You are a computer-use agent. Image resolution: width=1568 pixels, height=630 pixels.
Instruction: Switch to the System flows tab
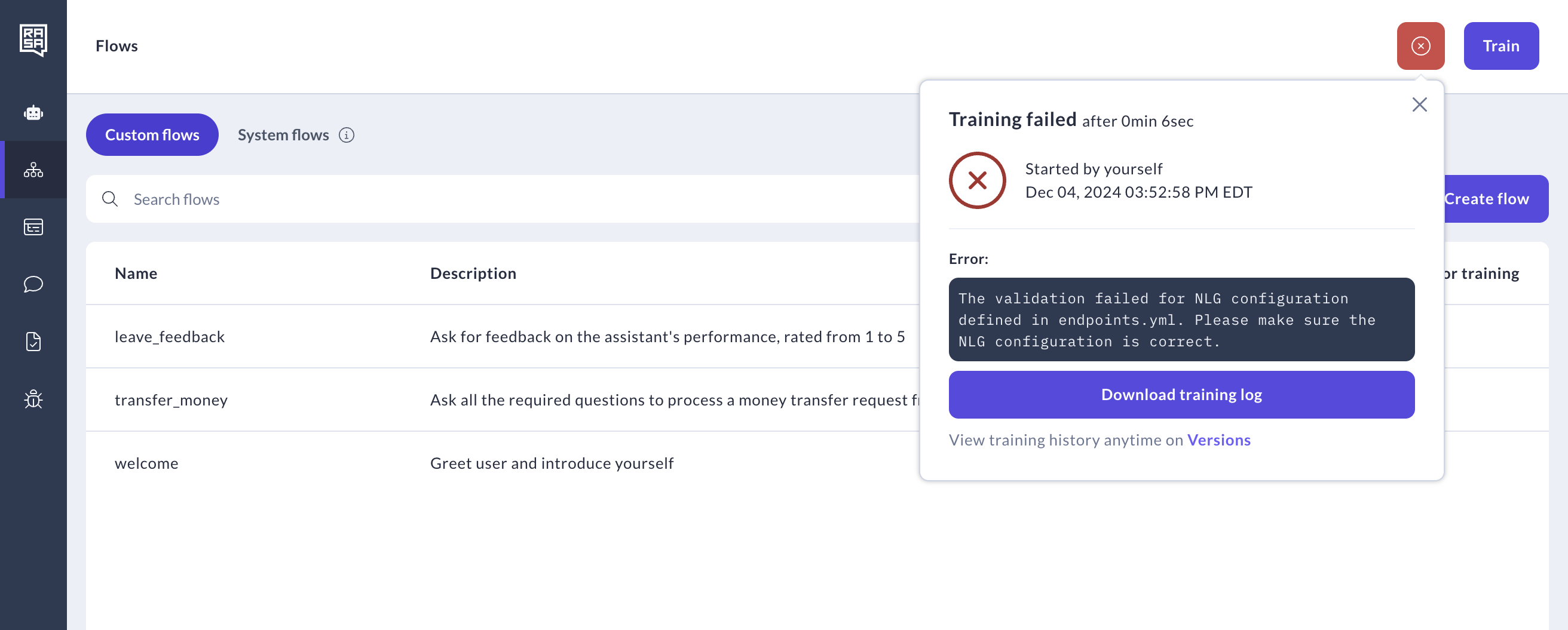283,135
